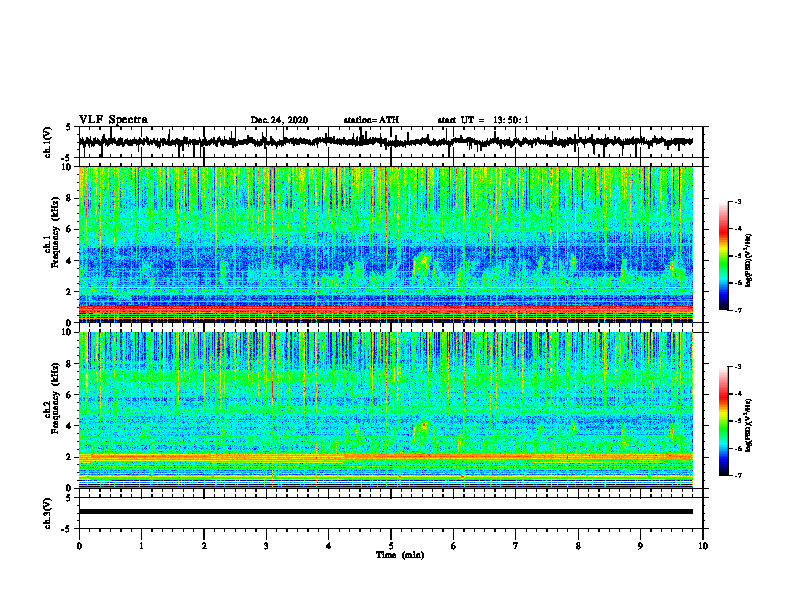Click the "2" kHz tick on ch.2 axis
792x612 pixels.
(x=70, y=457)
